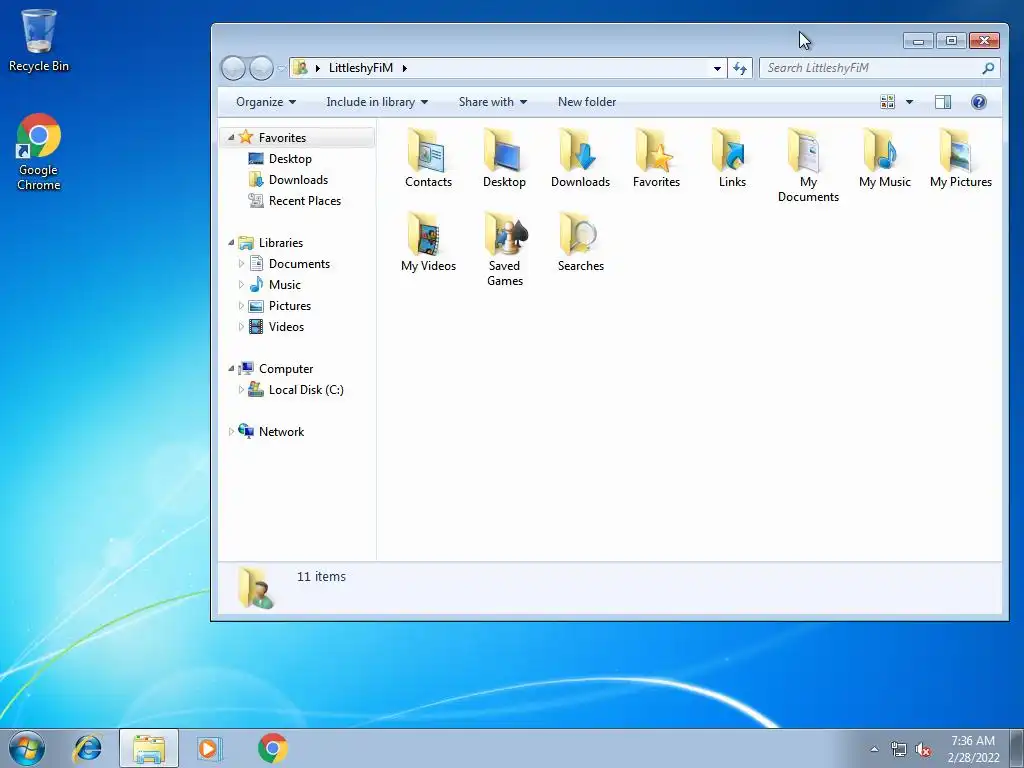
Task: Expand the Documents library node
Action: coord(241,264)
